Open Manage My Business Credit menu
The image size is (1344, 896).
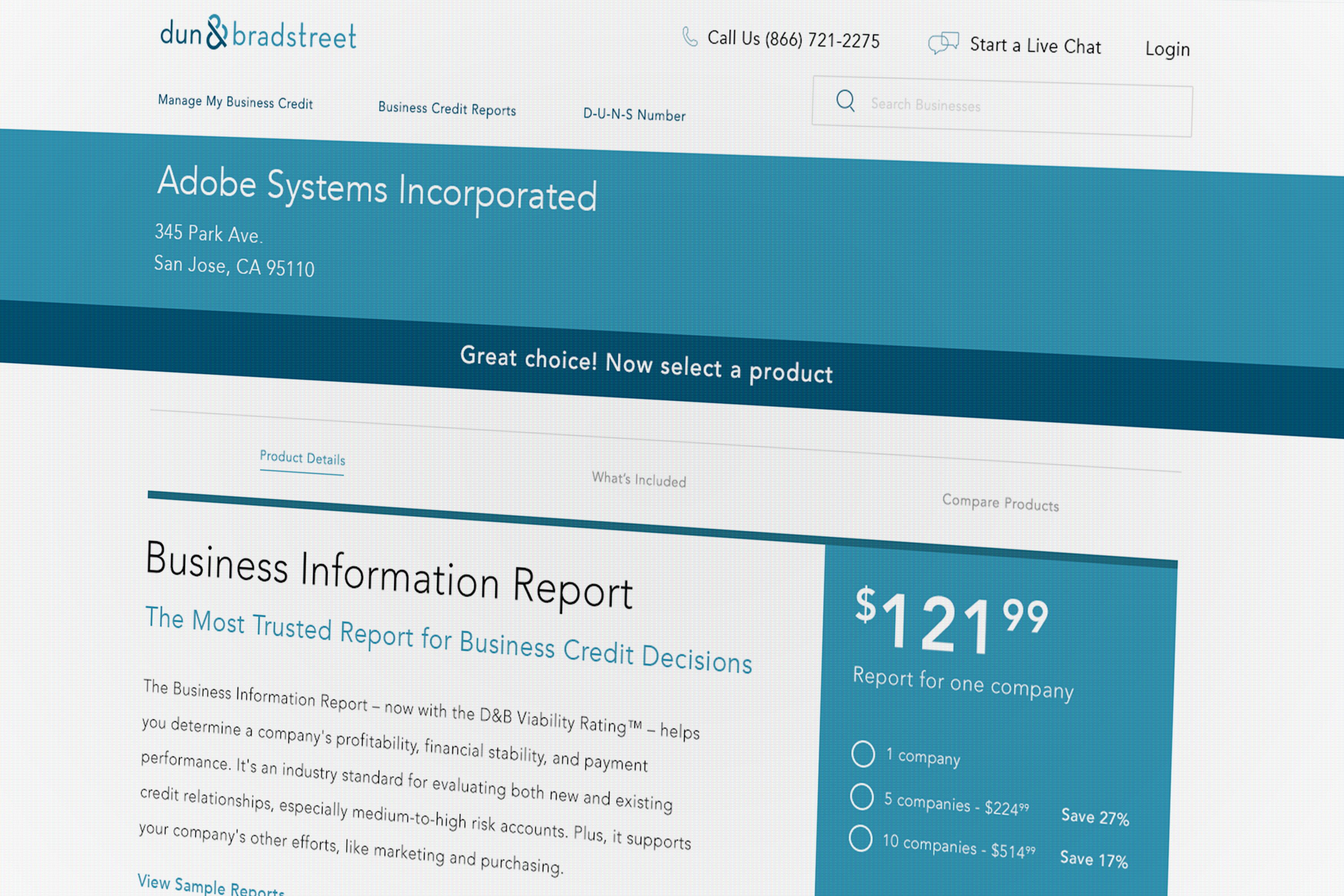[x=236, y=102]
